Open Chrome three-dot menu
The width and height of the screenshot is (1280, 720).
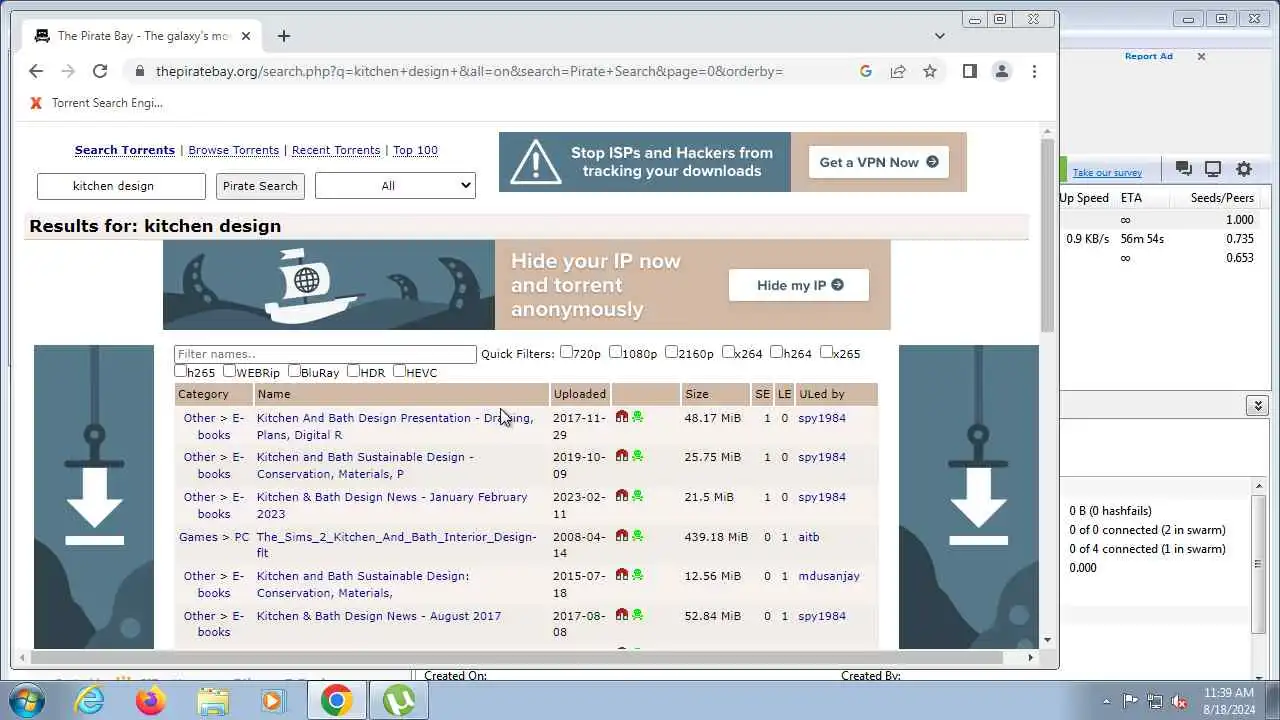(1034, 71)
